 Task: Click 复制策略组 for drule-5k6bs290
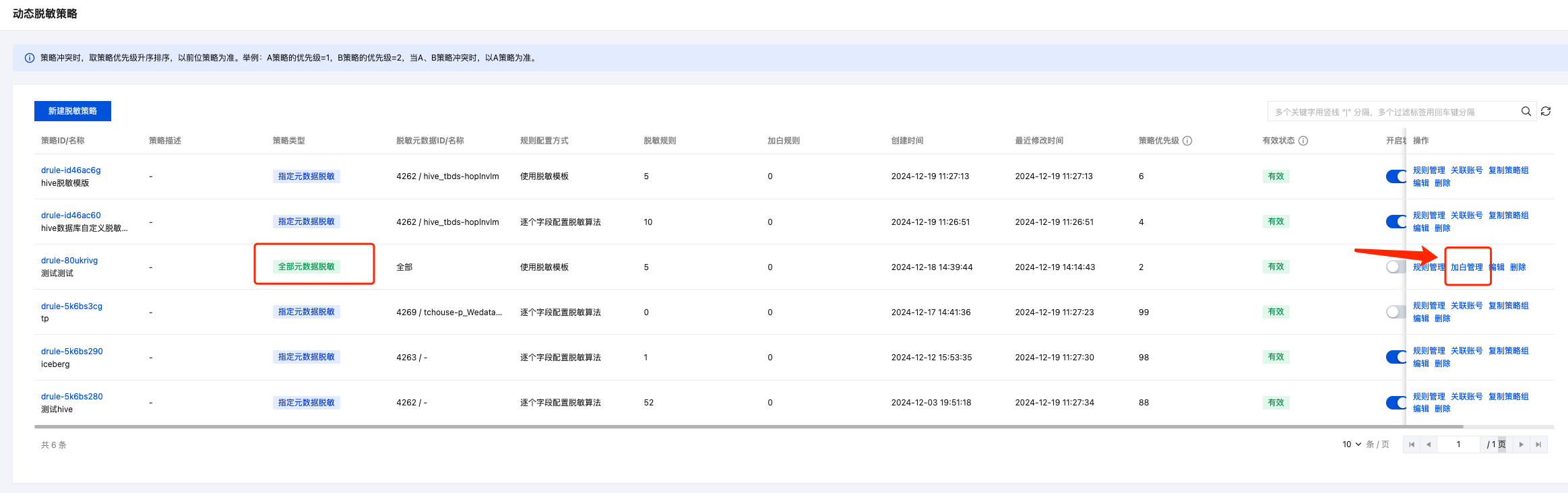1509,351
